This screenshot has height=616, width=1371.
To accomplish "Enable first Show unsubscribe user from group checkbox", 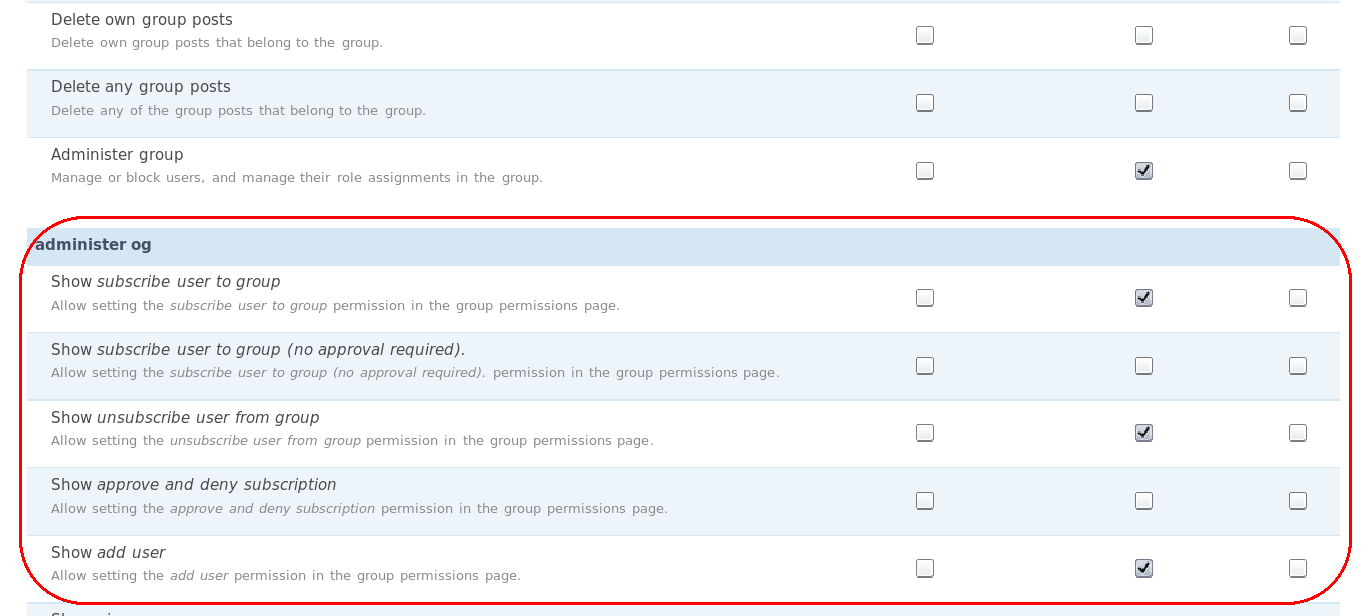I will [x=924, y=432].
